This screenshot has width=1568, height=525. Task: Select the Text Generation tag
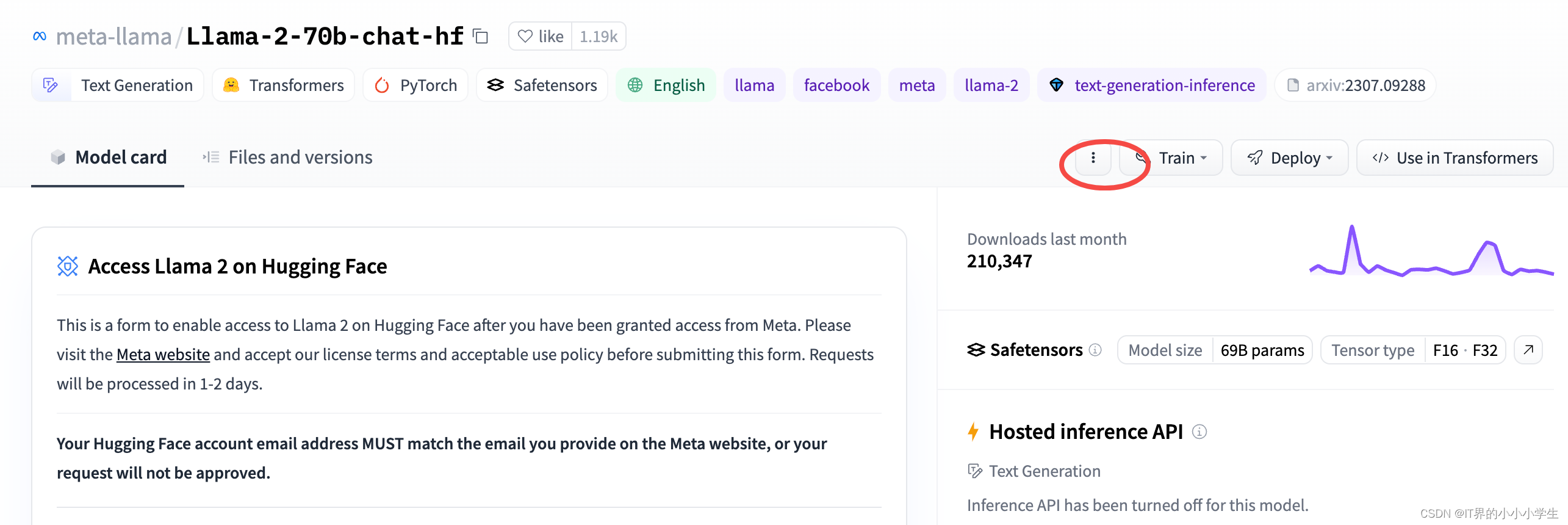click(118, 85)
